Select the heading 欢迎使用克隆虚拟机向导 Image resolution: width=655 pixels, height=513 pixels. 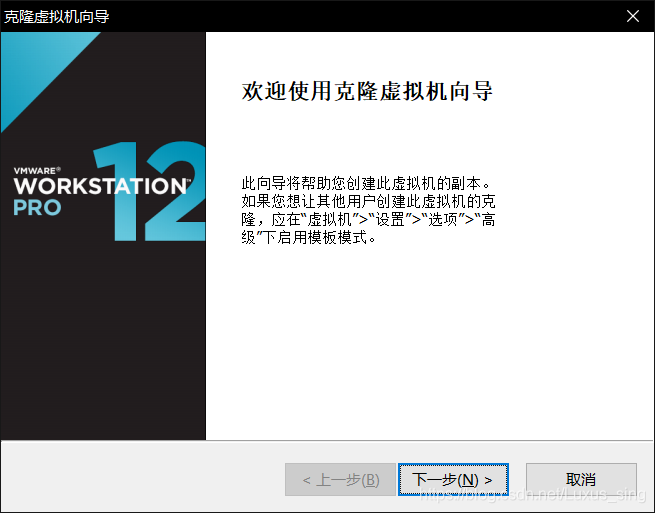tap(367, 91)
